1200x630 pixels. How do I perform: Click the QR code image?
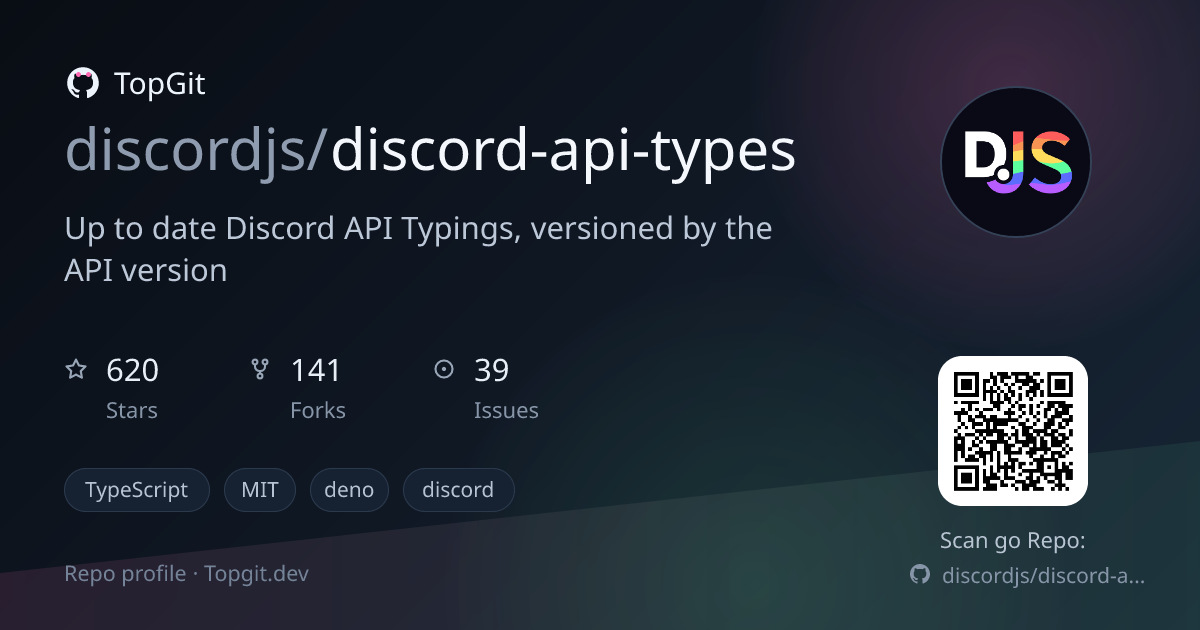click(x=1013, y=431)
